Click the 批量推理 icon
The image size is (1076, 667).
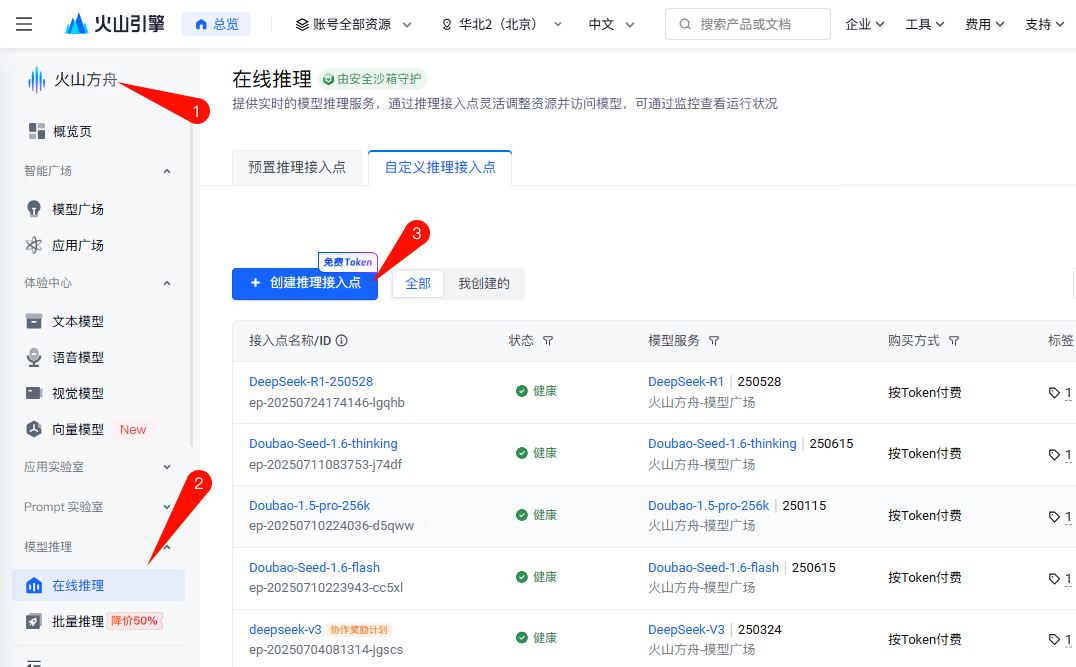[x=34, y=621]
